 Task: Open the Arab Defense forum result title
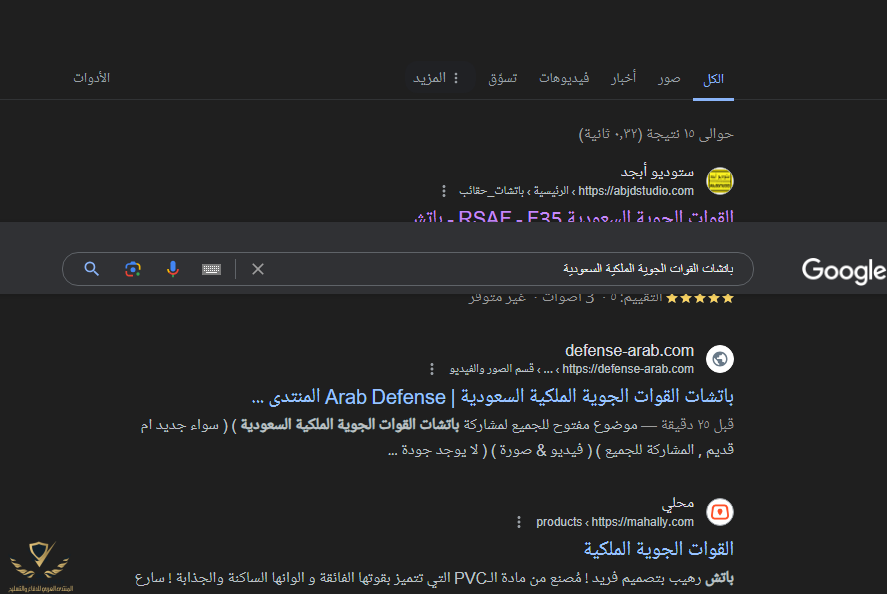(493, 397)
